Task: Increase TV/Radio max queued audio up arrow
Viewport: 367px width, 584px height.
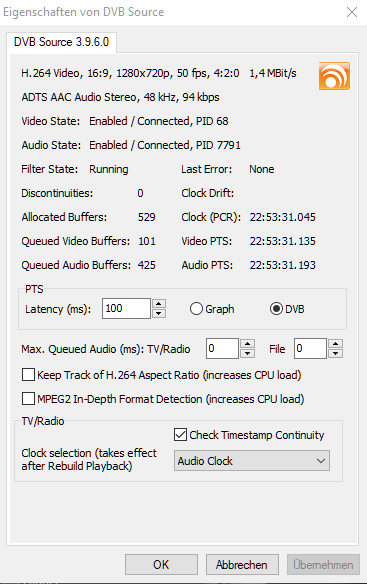Action: [247, 343]
